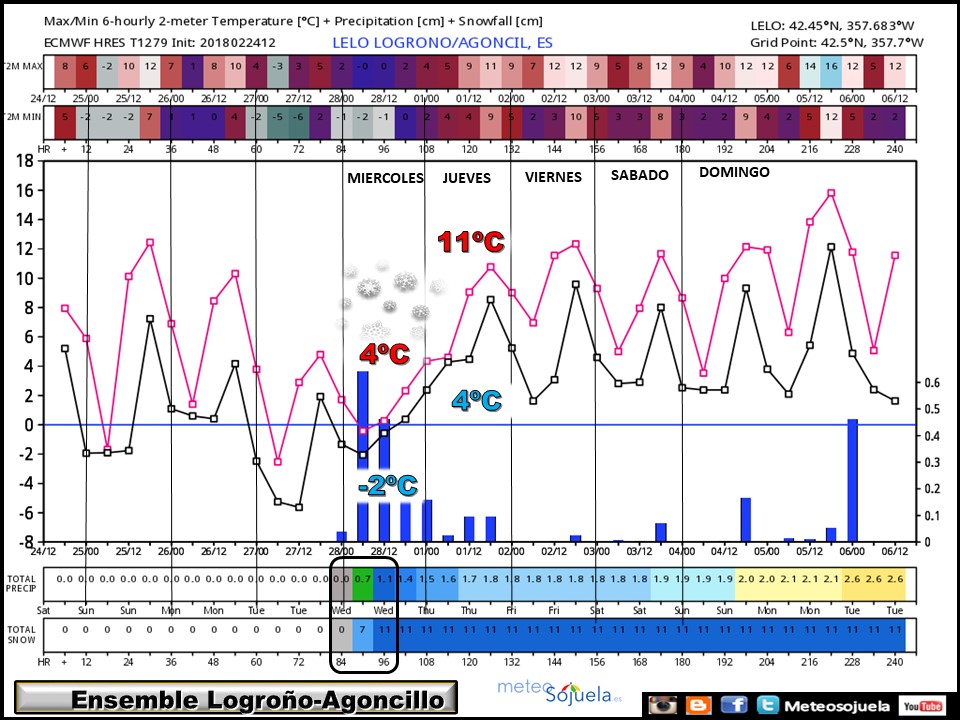
Task: Click the meteoSojuela.es logo
Action: click(x=560, y=692)
